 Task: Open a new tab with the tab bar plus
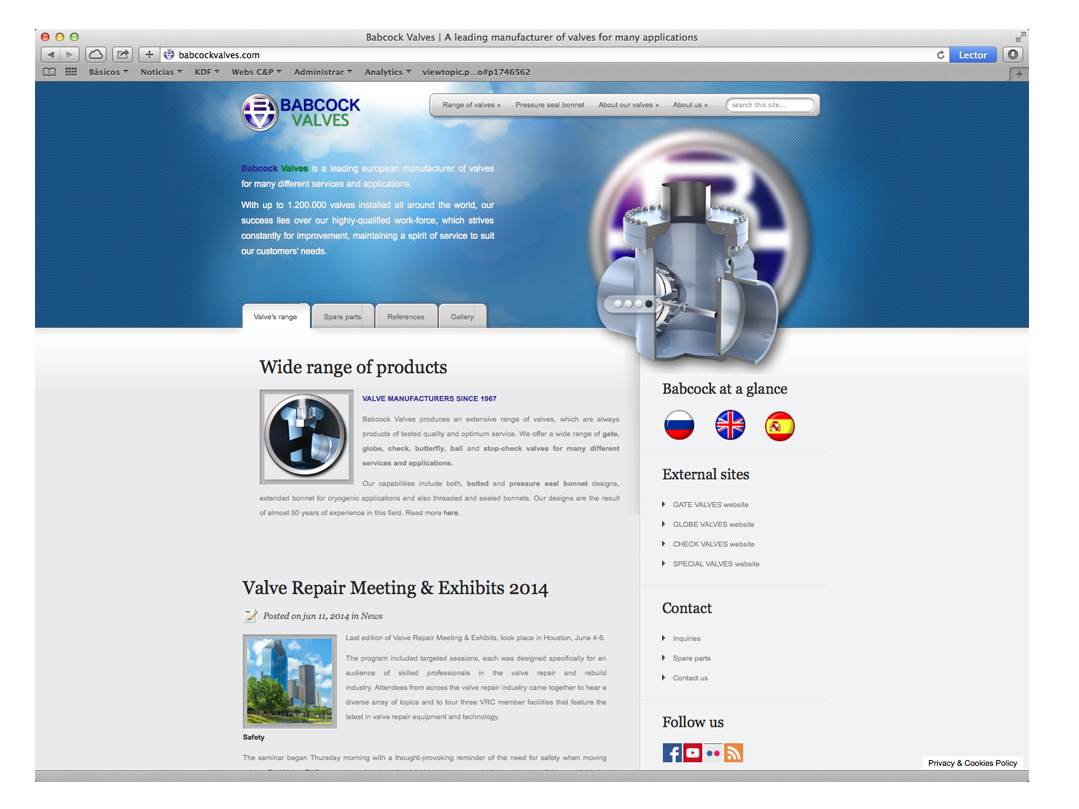(x=1019, y=74)
